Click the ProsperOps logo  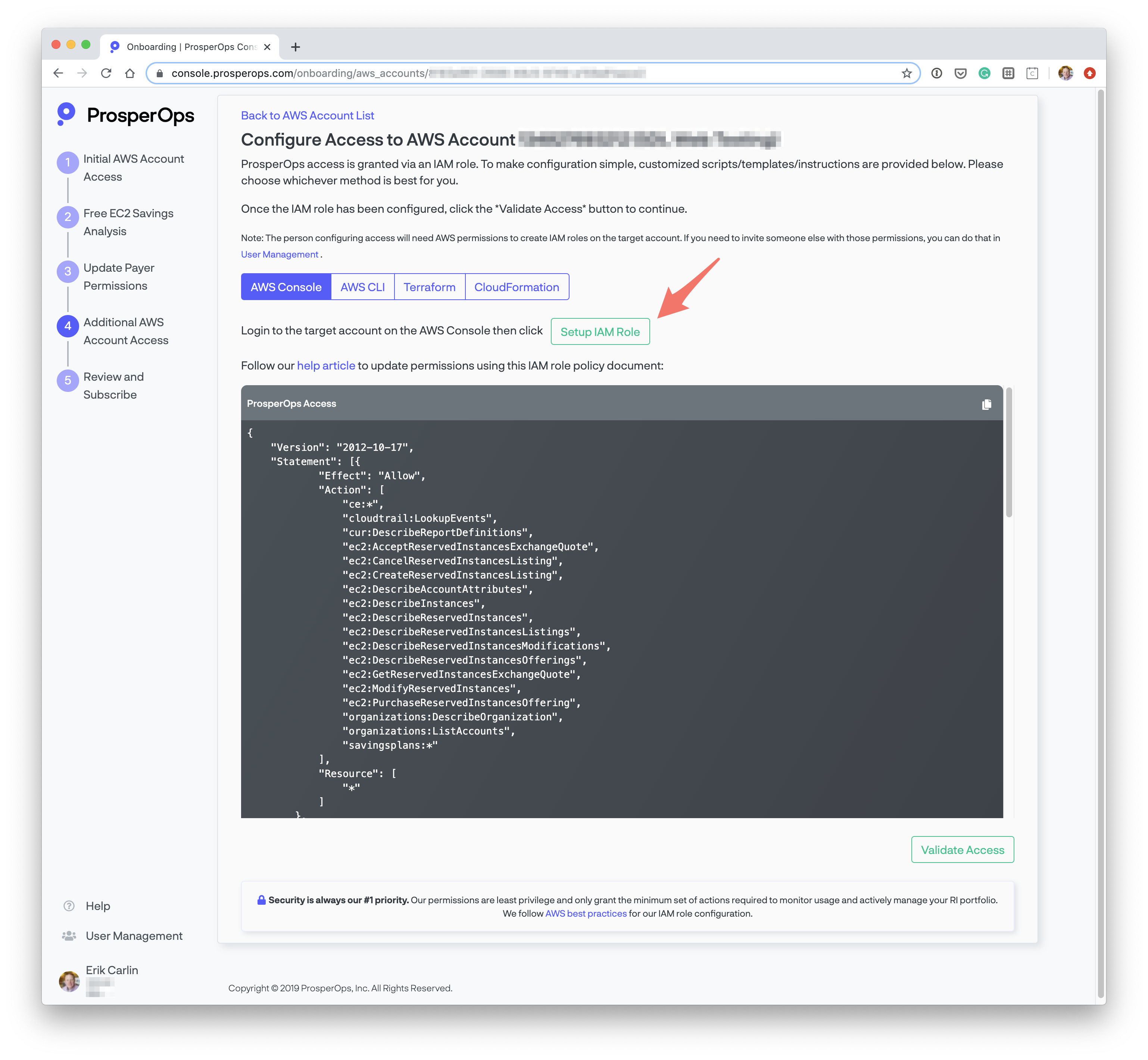[125, 115]
